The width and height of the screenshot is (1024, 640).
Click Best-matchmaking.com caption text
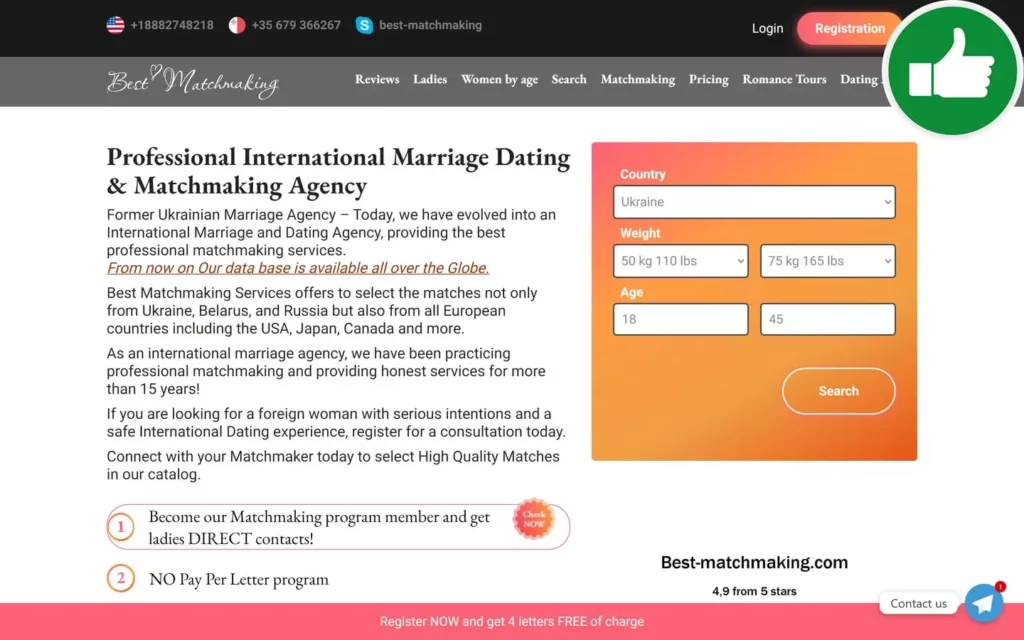[x=754, y=562]
